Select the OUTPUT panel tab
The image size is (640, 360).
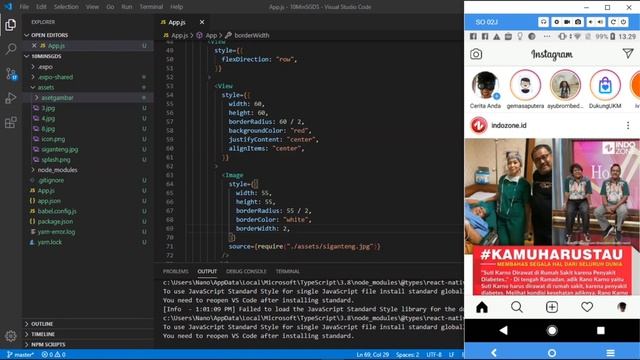(x=207, y=271)
